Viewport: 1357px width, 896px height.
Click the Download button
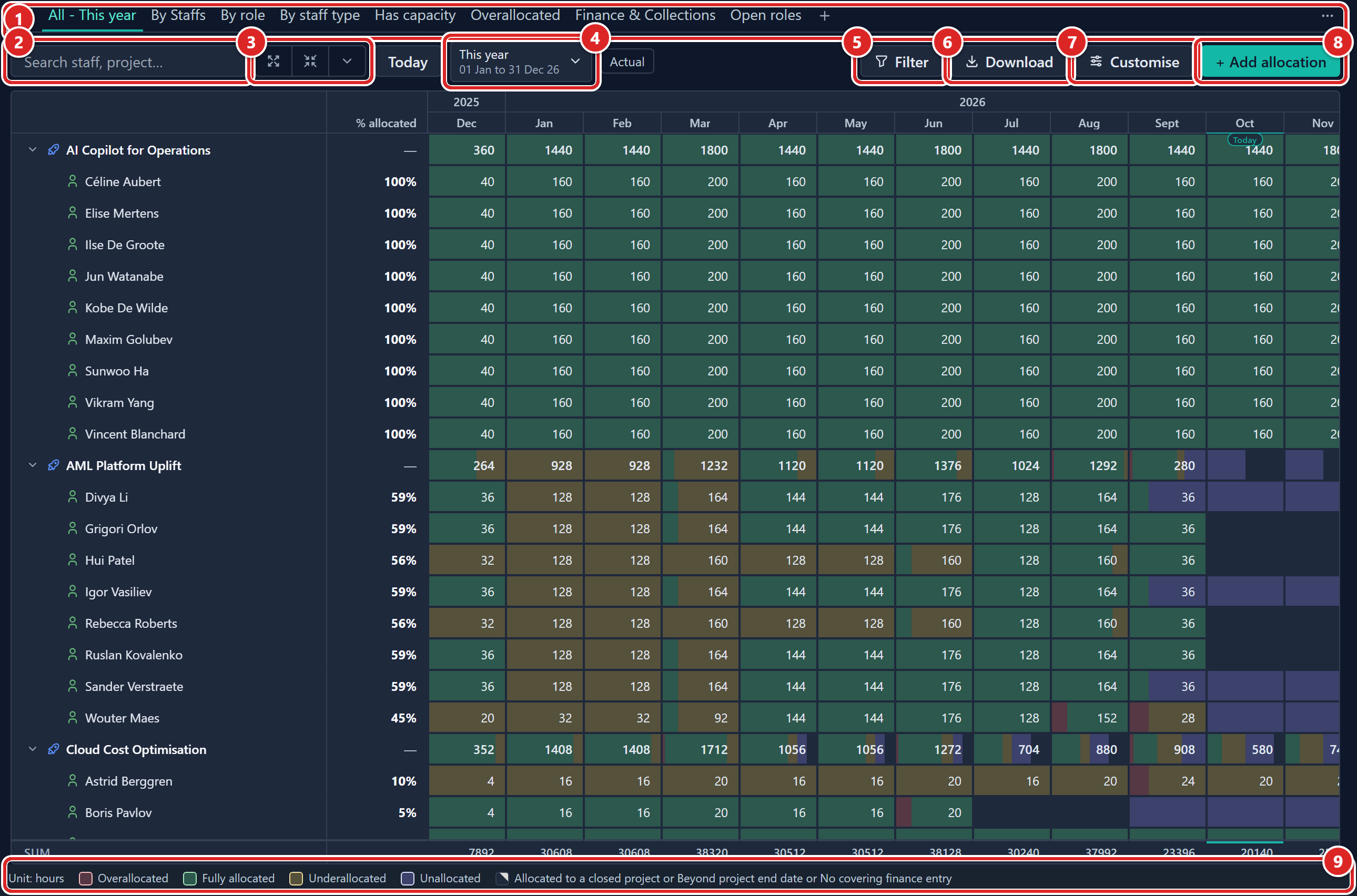point(1009,62)
